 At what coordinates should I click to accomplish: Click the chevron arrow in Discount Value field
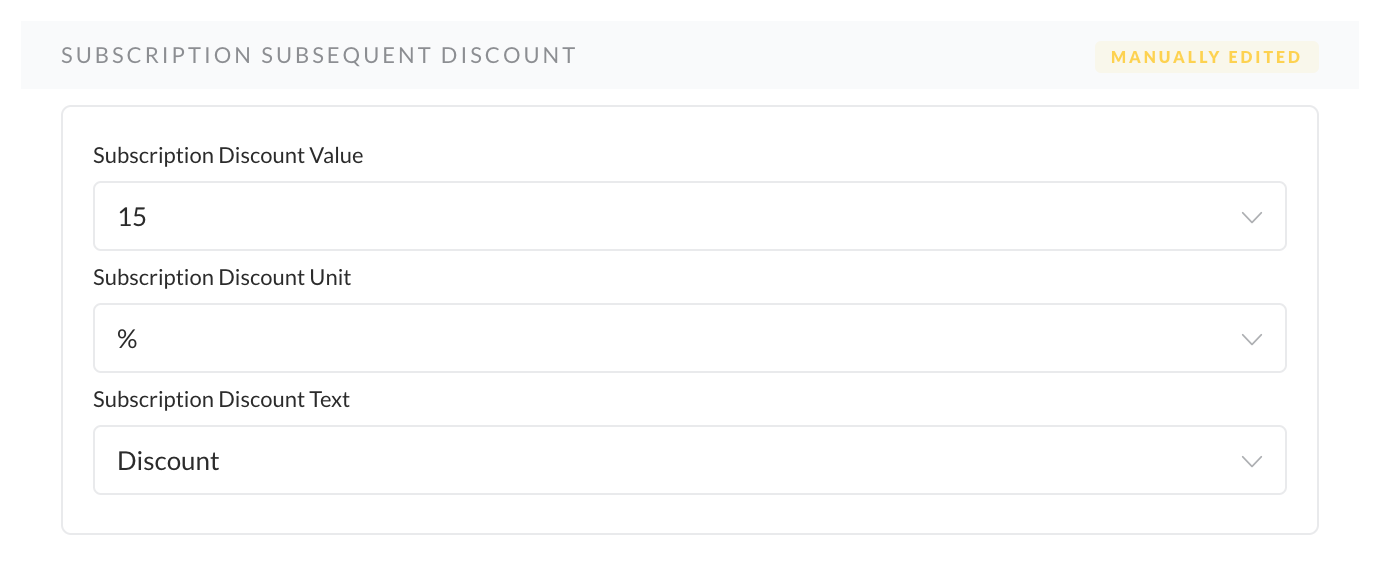coord(1251,217)
